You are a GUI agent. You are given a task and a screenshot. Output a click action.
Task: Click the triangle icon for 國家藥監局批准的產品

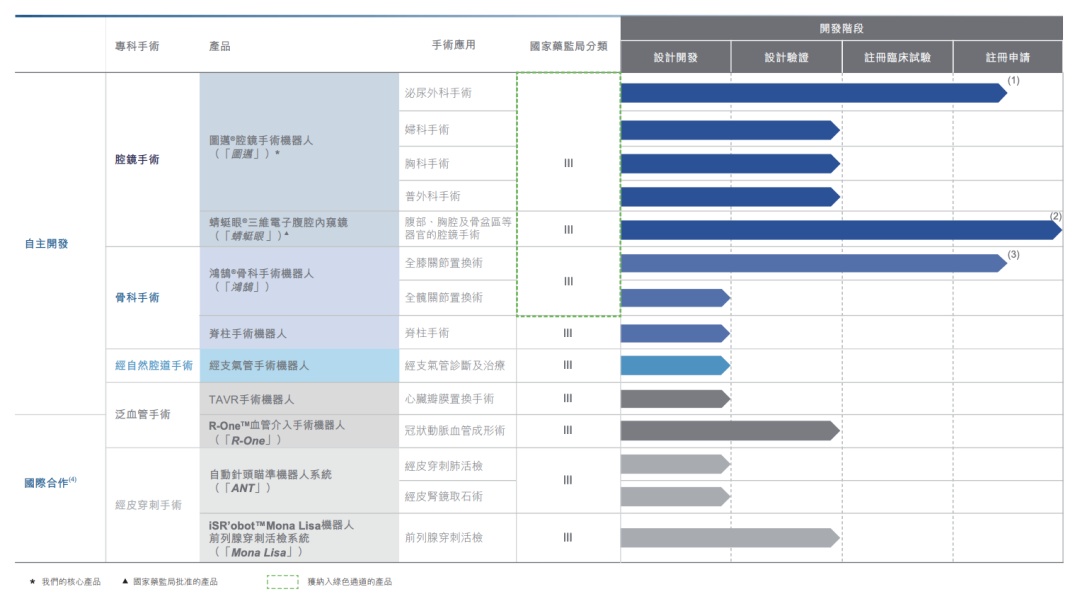coord(125,581)
